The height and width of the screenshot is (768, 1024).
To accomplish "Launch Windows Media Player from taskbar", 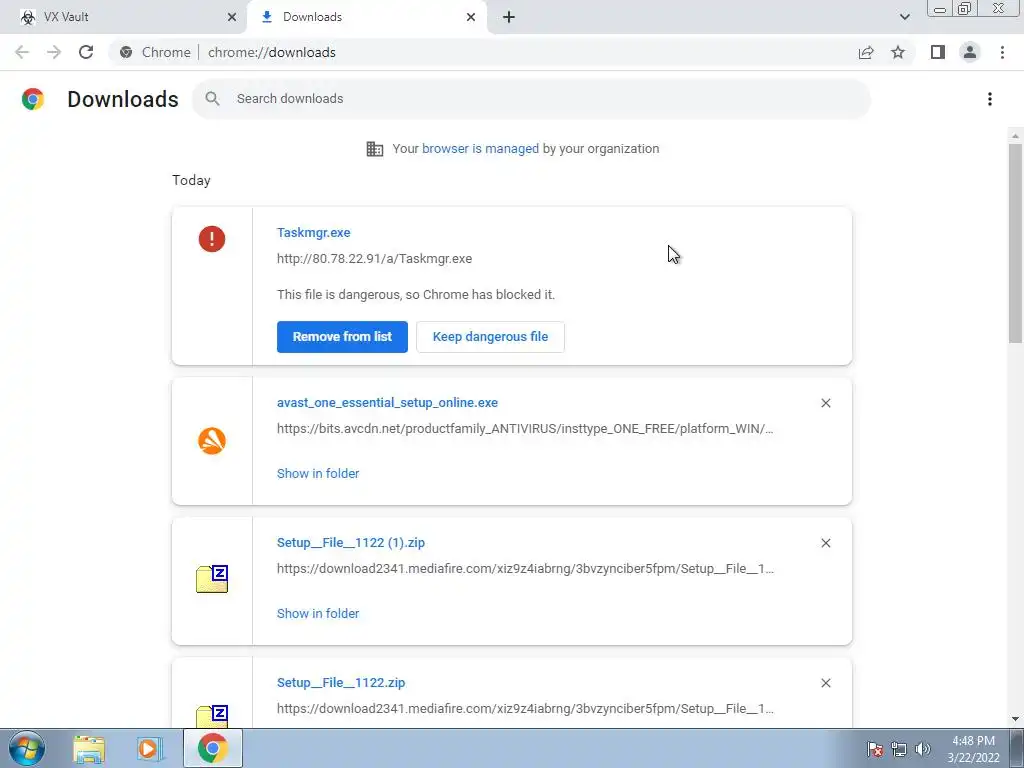I will 149,749.
